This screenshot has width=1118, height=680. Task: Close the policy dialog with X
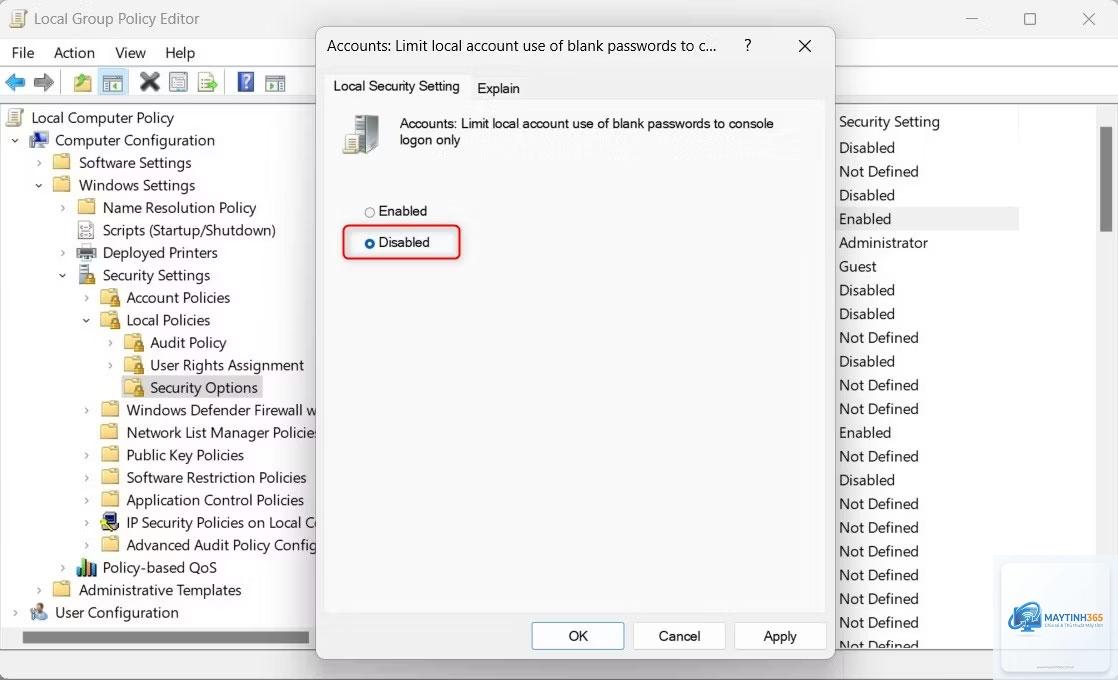coord(805,46)
